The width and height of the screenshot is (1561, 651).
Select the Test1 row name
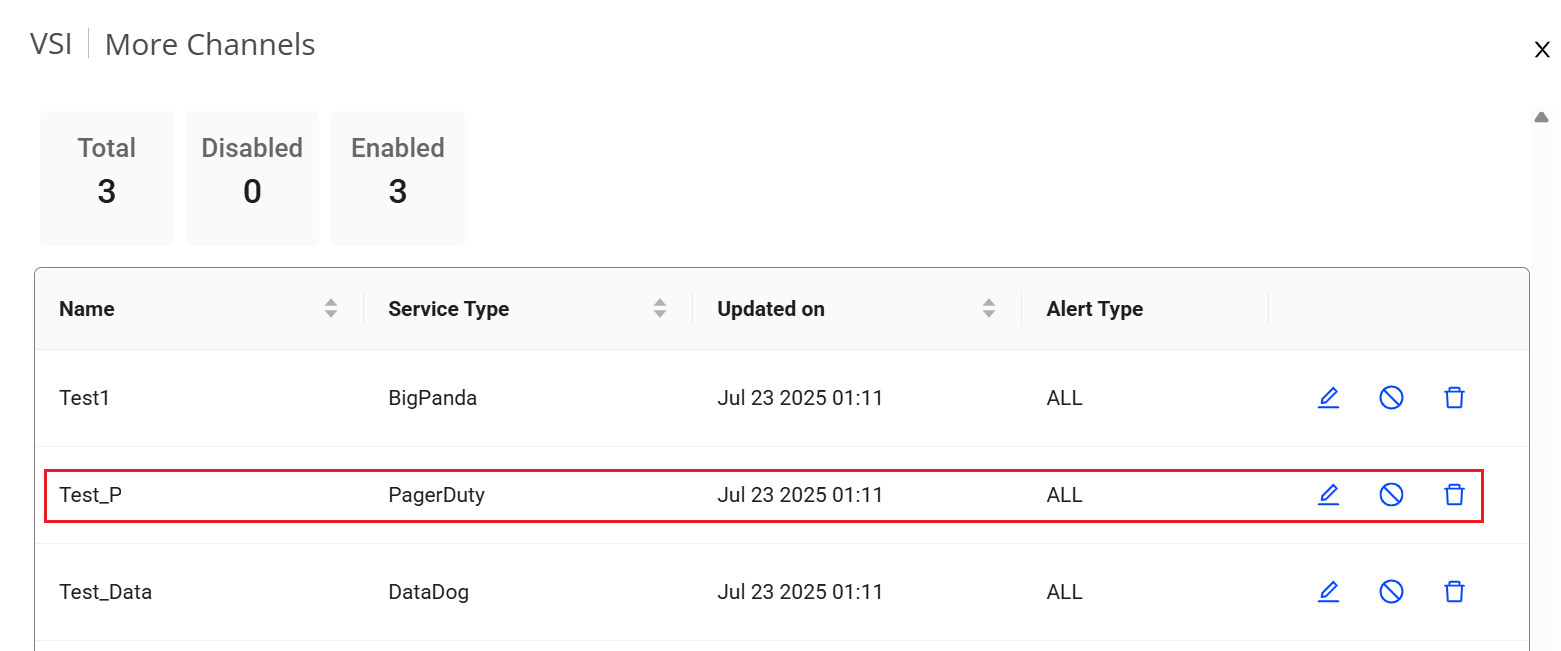pyautogui.click(x=84, y=398)
